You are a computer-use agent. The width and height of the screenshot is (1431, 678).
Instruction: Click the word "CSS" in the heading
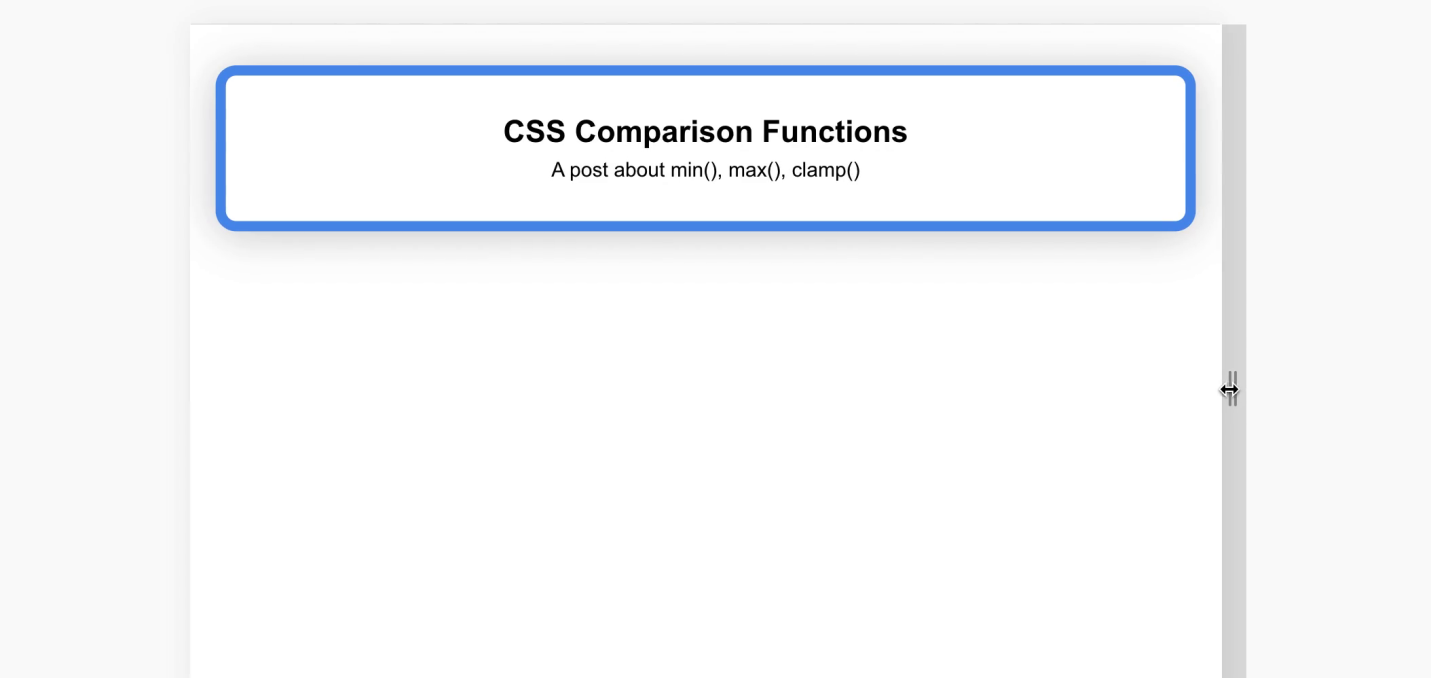point(534,132)
